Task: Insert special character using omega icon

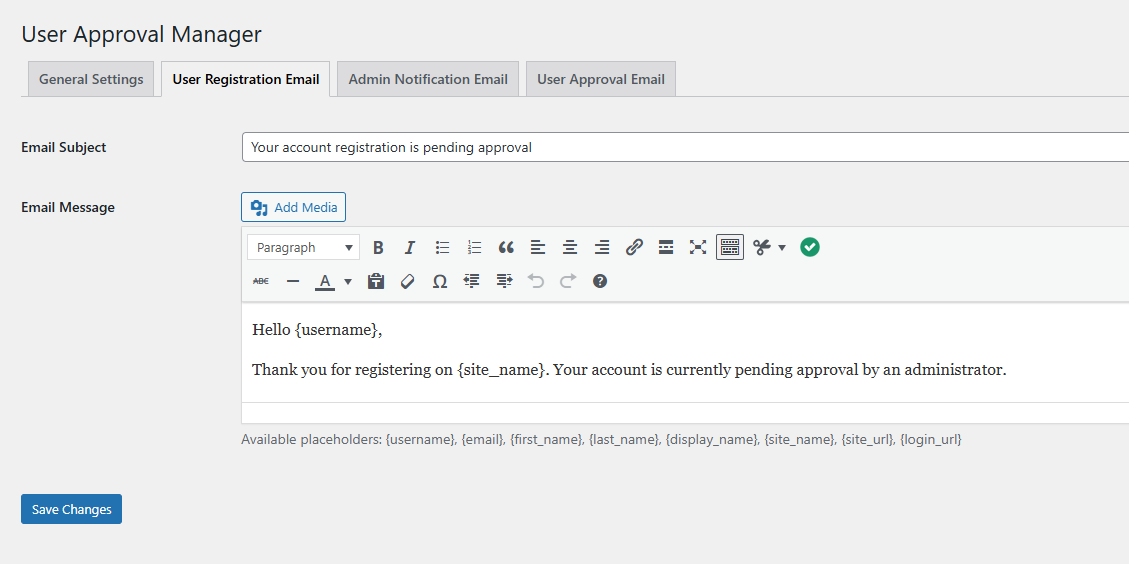Action: (439, 281)
